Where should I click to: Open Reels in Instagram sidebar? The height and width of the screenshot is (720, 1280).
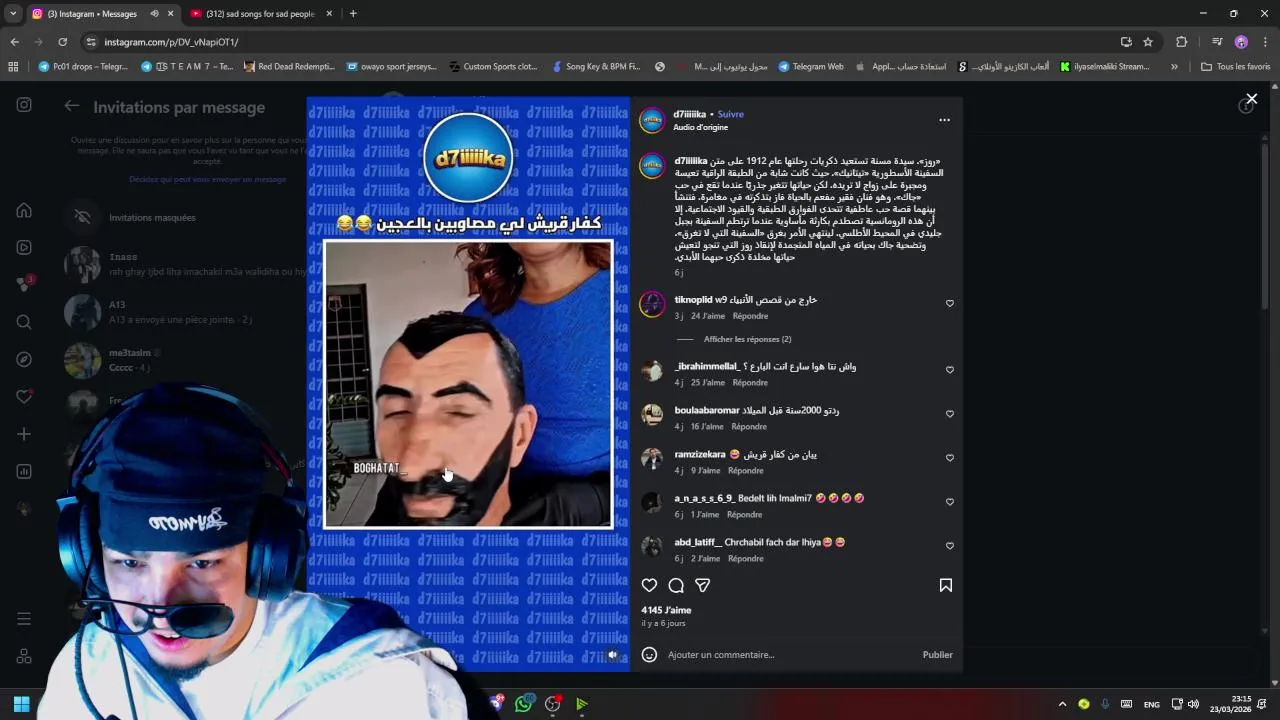(24, 247)
